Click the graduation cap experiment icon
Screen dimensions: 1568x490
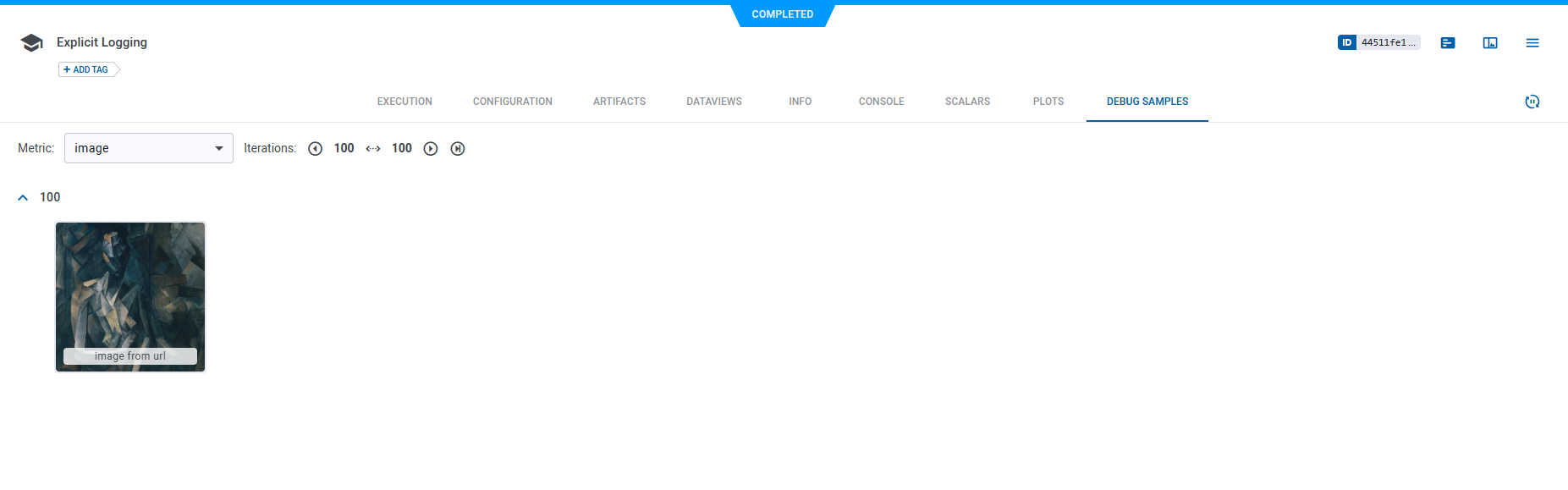point(31,43)
